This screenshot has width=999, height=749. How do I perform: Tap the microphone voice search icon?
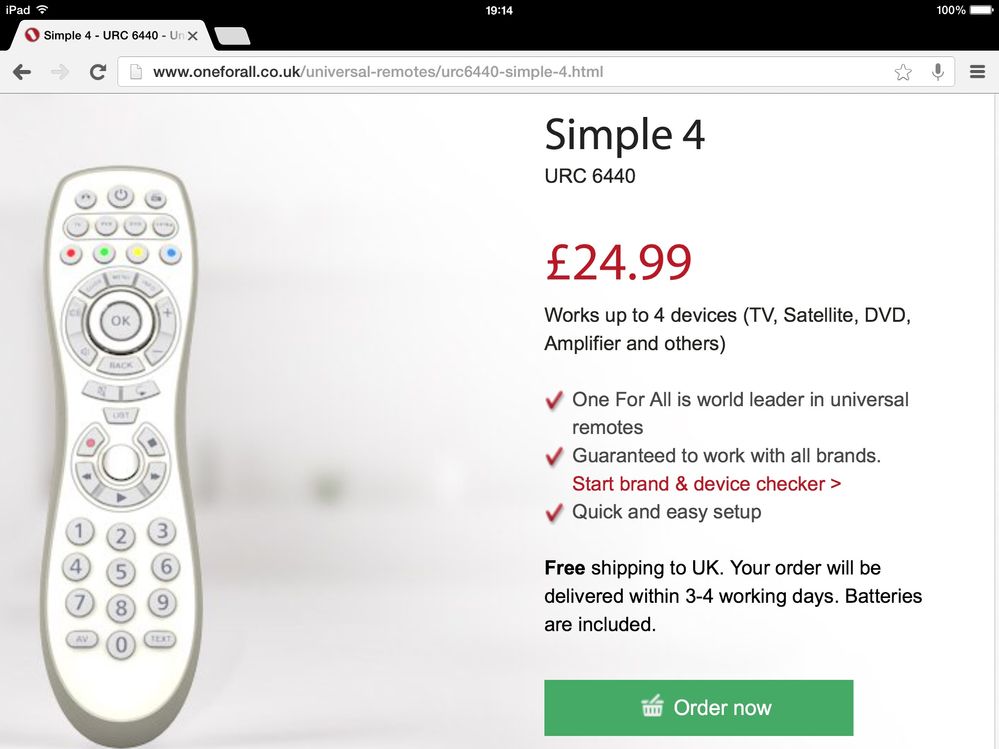pos(937,72)
